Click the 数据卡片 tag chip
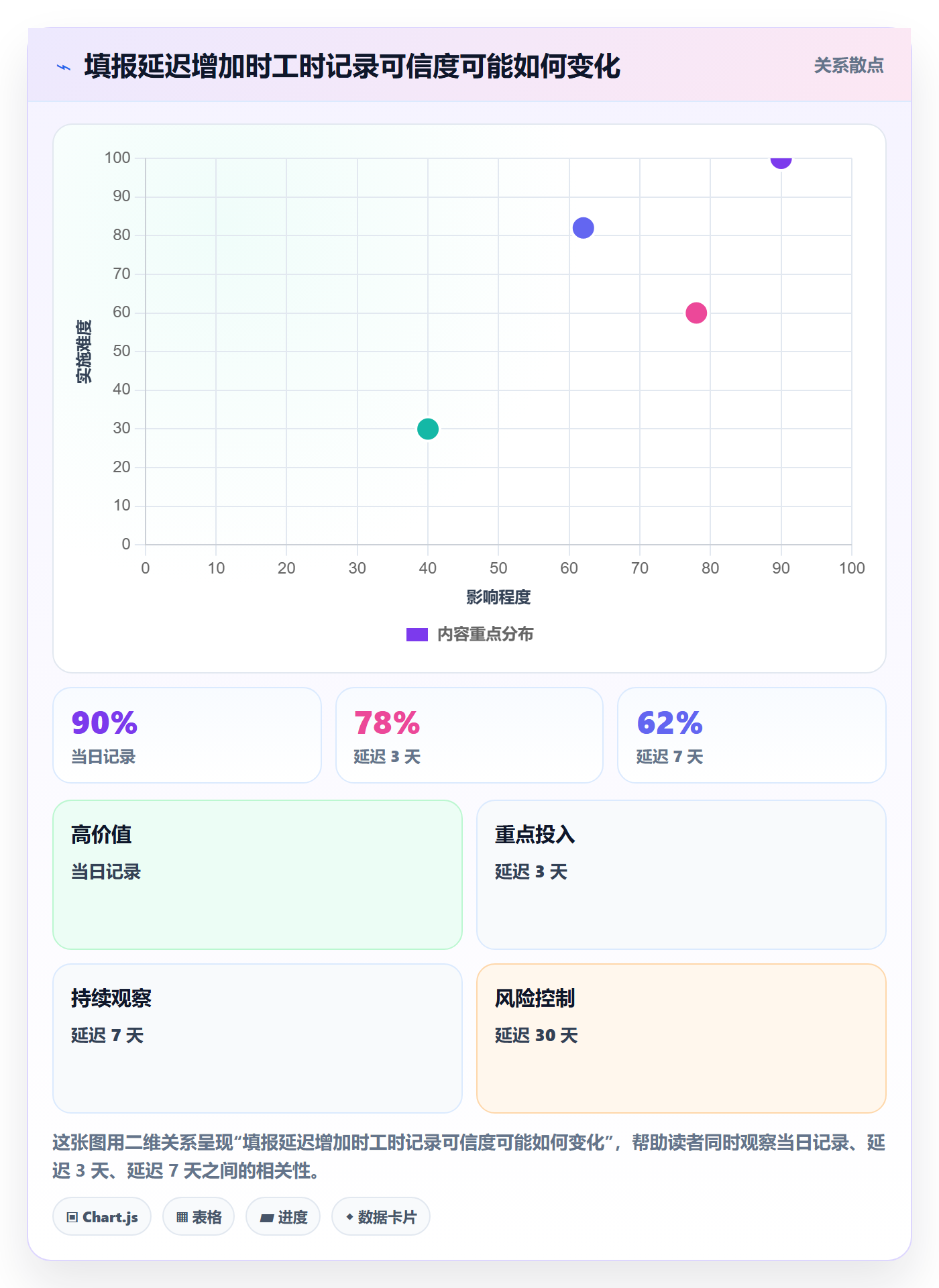This screenshot has height=1288, width=939. click(381, 1217)
